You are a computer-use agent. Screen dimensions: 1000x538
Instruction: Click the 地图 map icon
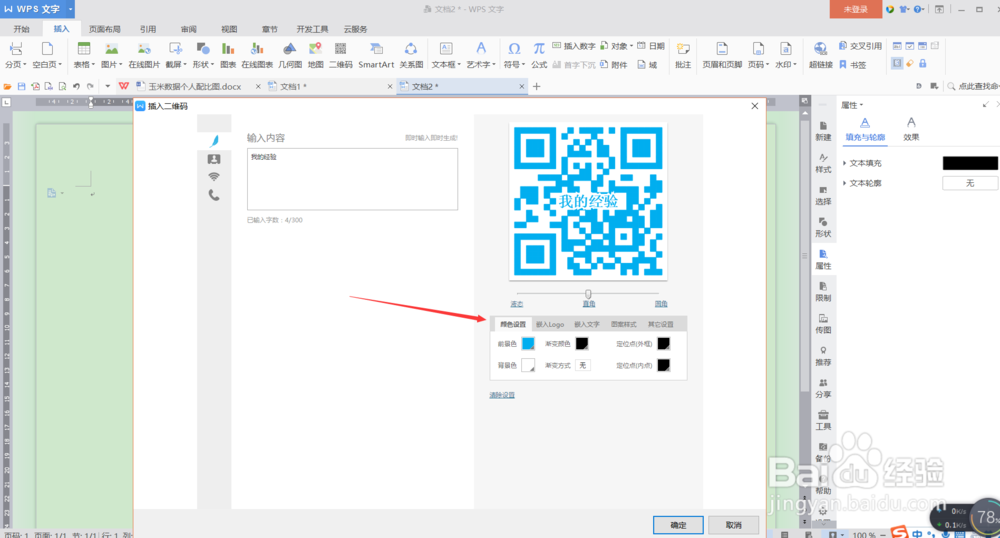[x=315, y=55]
